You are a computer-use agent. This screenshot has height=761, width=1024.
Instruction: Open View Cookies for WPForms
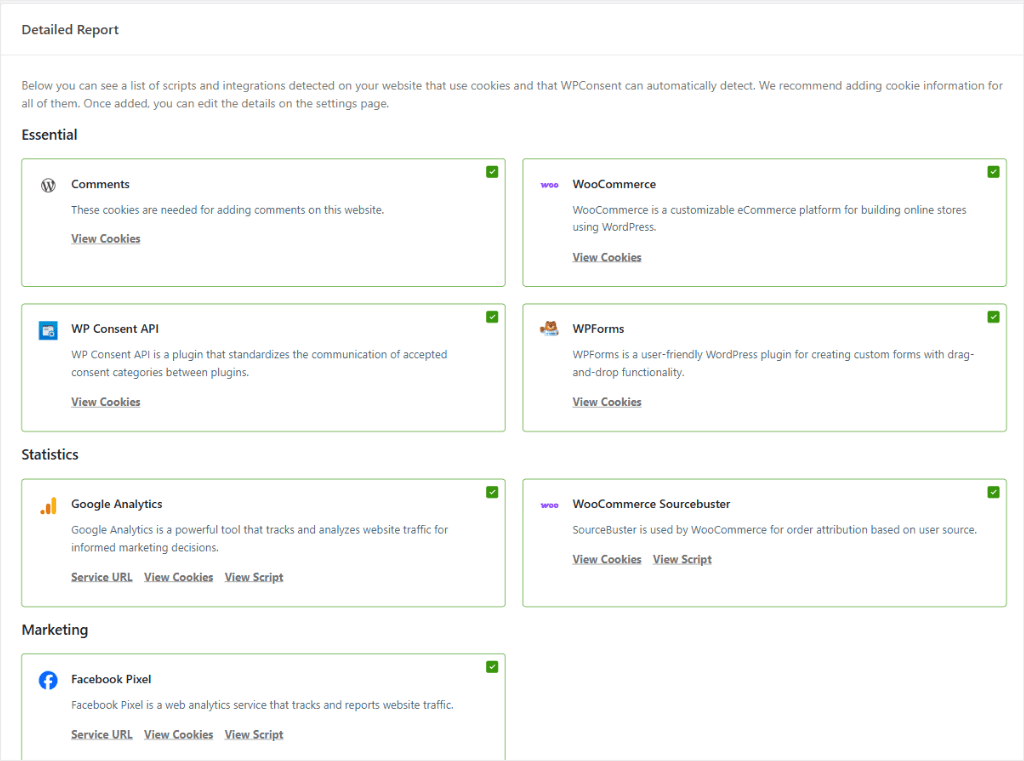pyautogui.click(x=607, y=402)
